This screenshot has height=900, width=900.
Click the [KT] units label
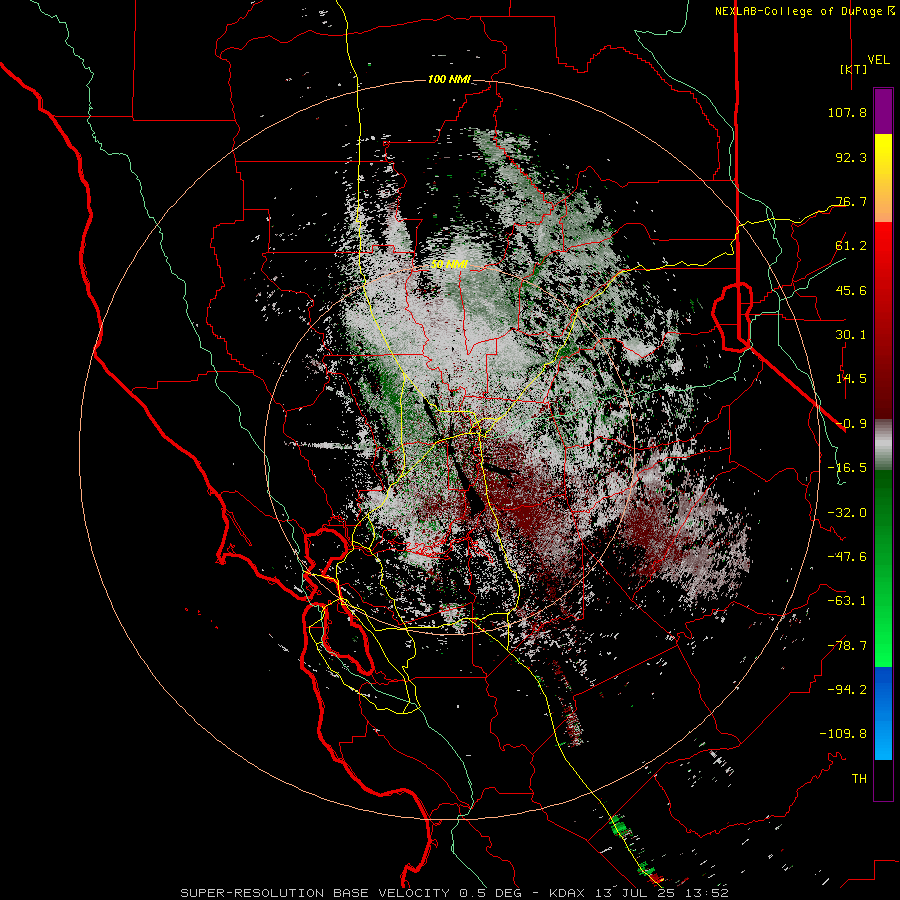853,69
